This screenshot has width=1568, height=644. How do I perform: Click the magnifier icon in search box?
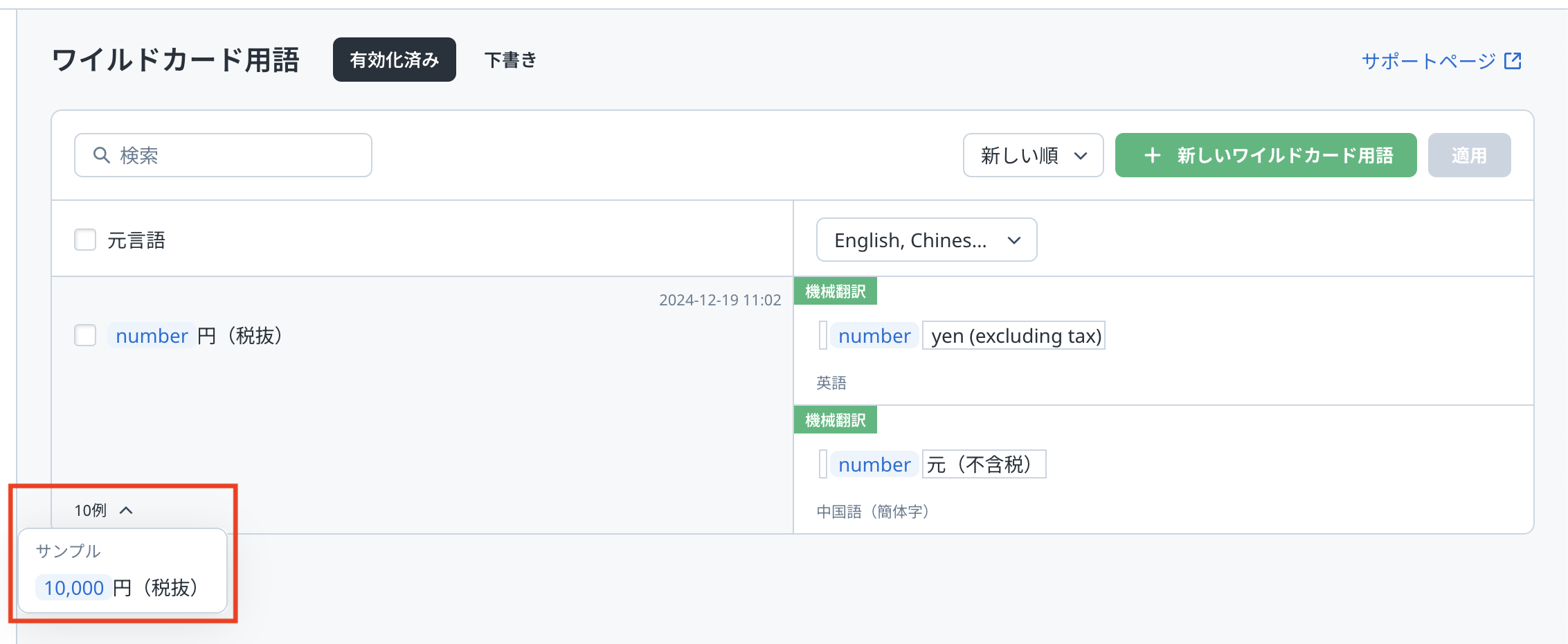coord(102,155)
